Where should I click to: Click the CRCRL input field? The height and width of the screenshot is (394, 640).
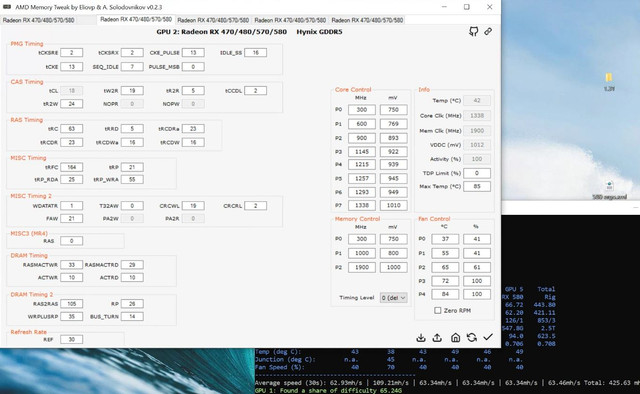[256, 206]
